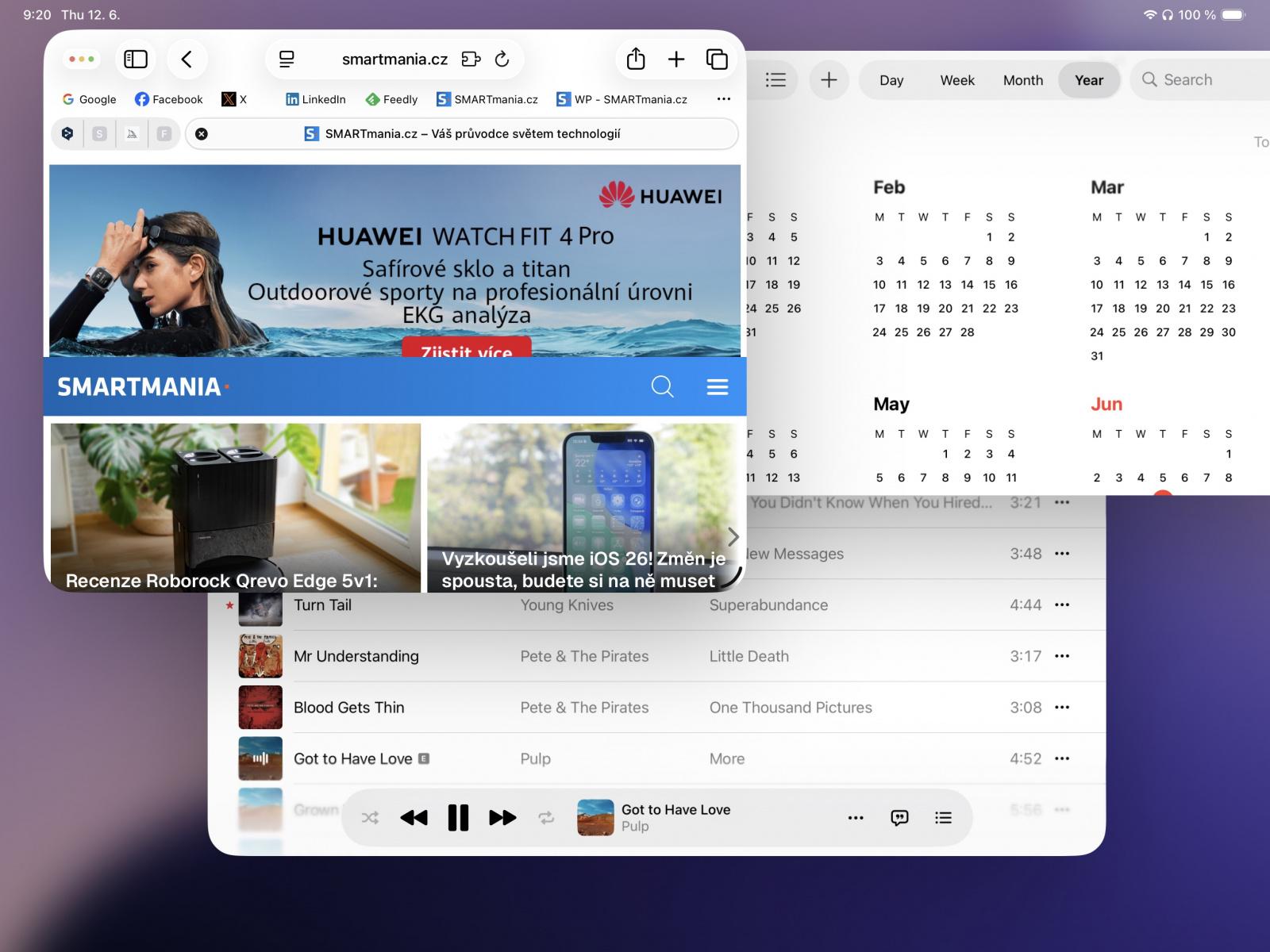
Task: Open options for the New Messages song
Action: point(1062,553)
